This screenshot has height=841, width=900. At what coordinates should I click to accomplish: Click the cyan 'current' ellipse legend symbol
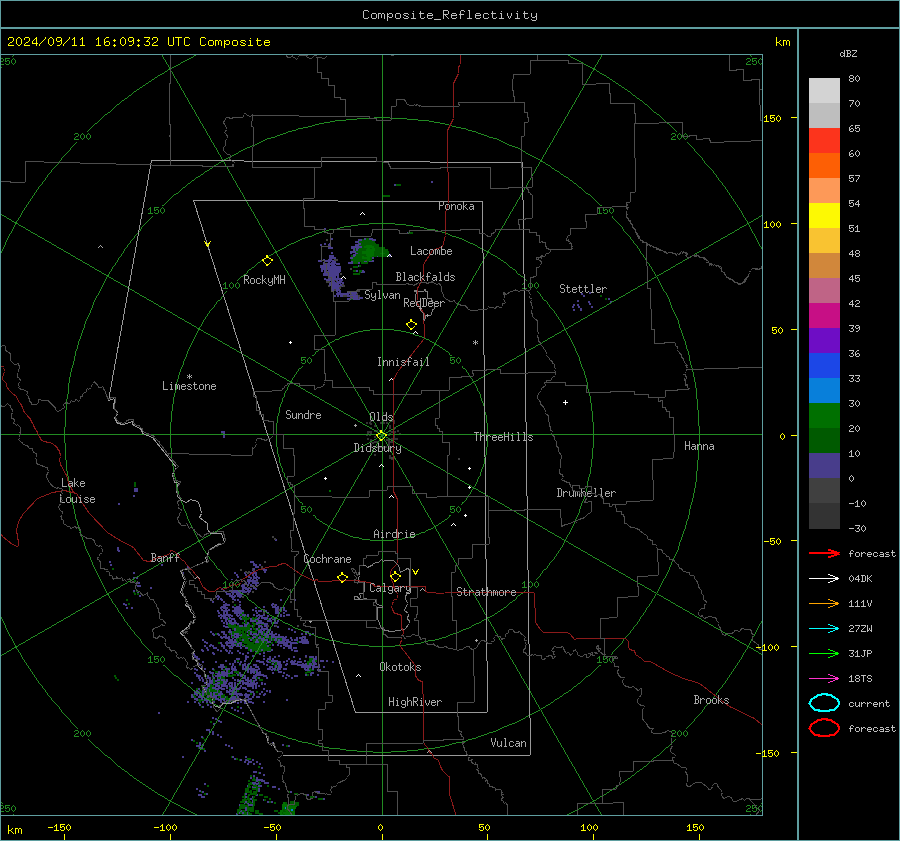pos(824,703)
